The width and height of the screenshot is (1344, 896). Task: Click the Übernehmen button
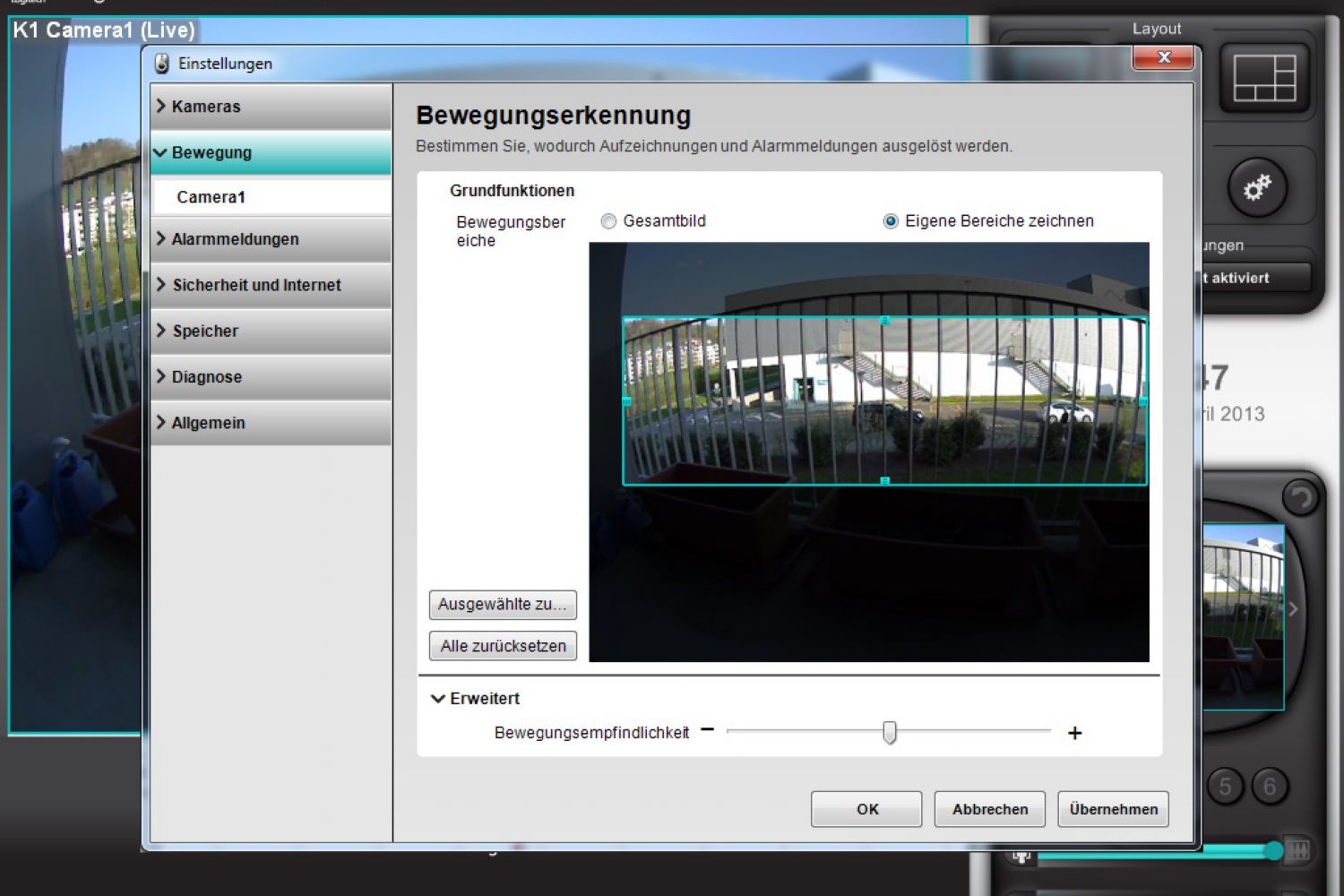pos(1113,809)
